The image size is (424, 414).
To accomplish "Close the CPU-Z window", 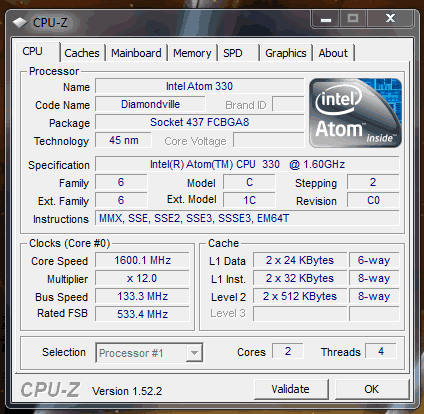I will tap(390, 19).
